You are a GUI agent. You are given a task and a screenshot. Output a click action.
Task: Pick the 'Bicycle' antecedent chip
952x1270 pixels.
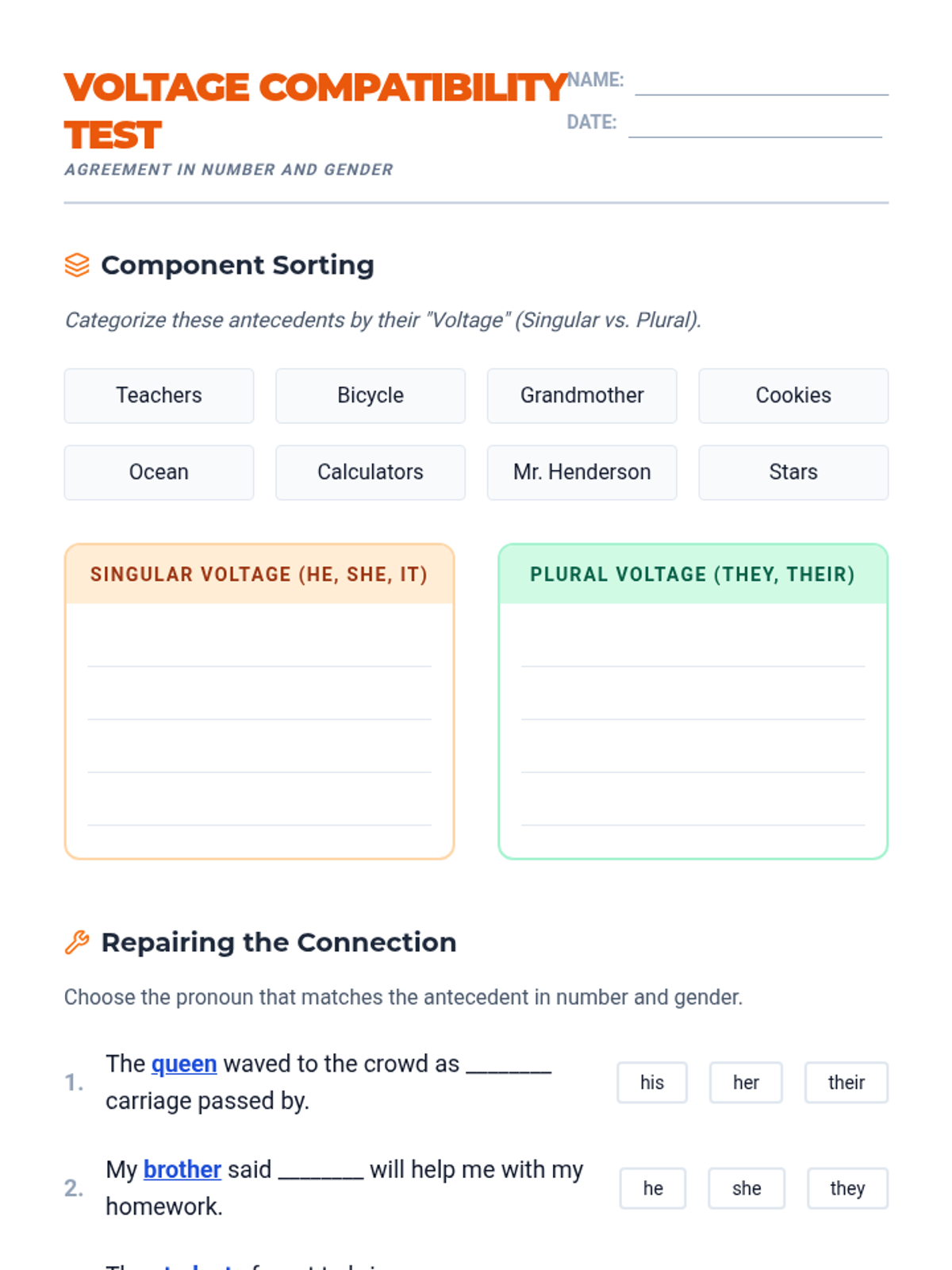[370, 395]
